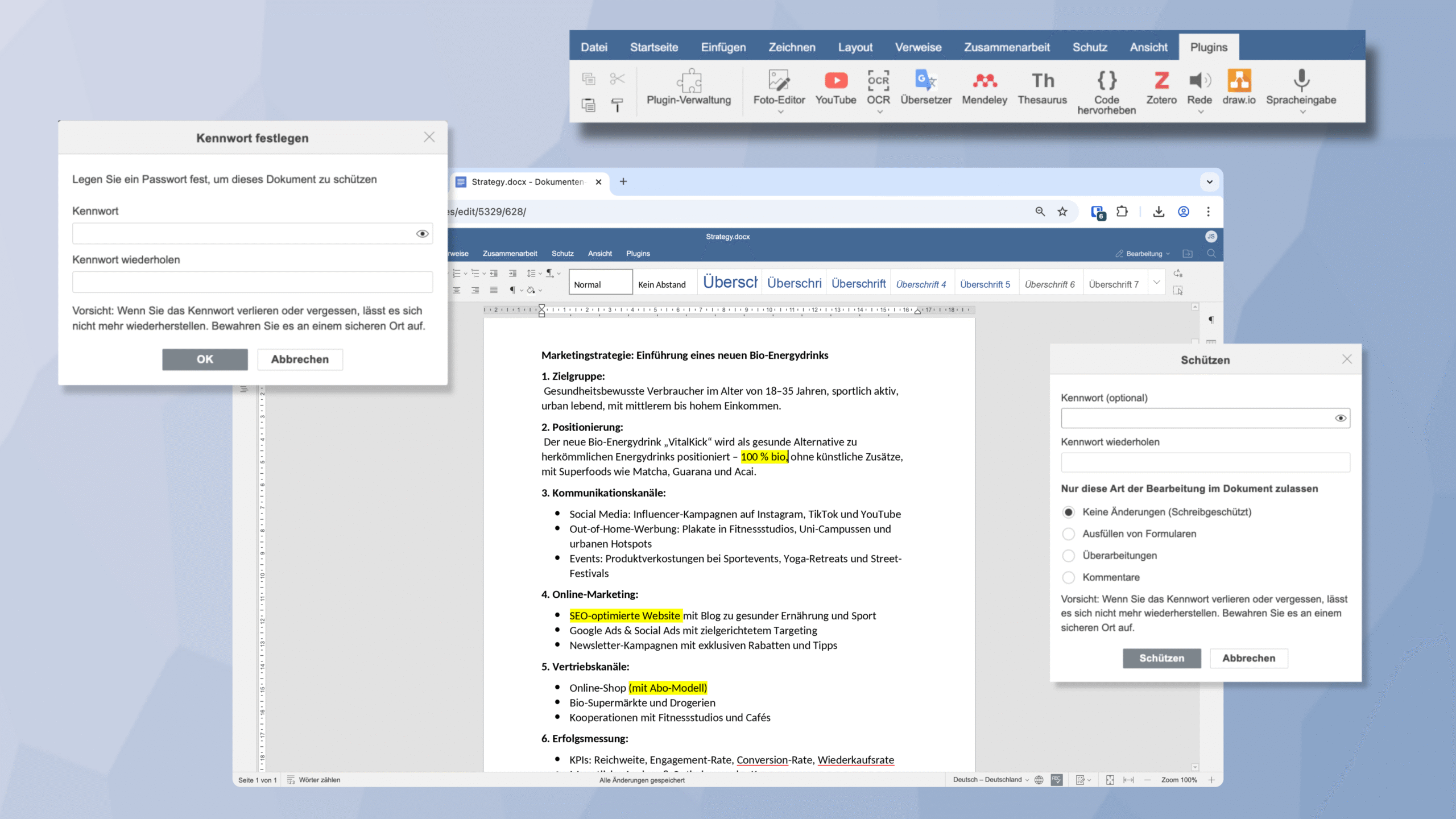Open the browser extensions puzzle icon

[1122, 212]
